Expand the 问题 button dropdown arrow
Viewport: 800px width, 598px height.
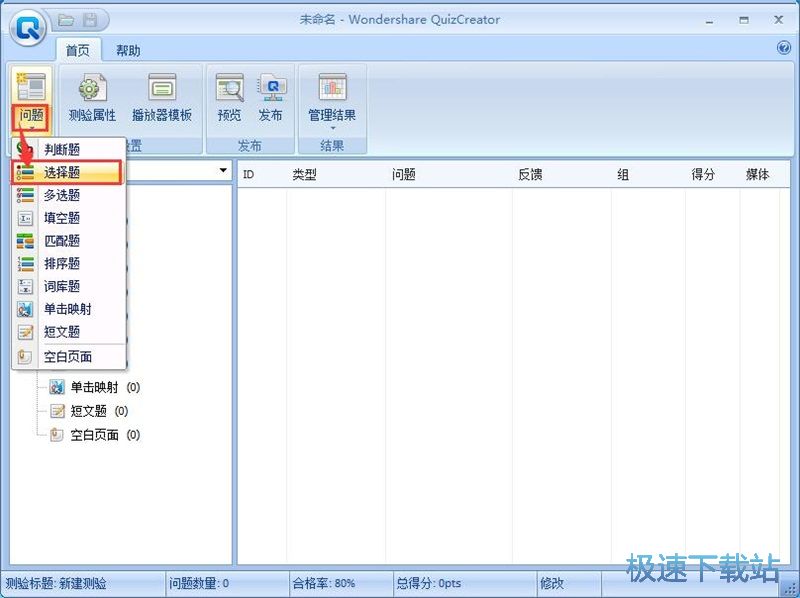click(32, 128)
